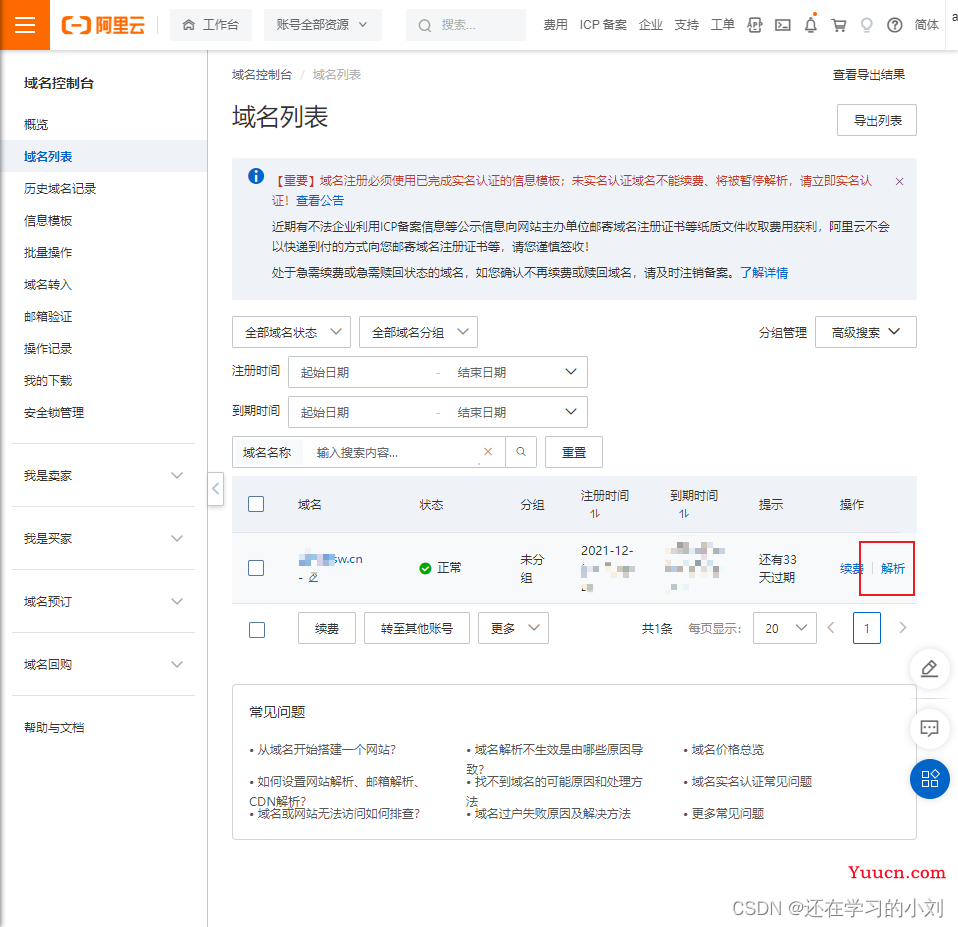Screen dimensions: 958x927
Task: Change the per-page display count of 20
Action: [784, 628]
